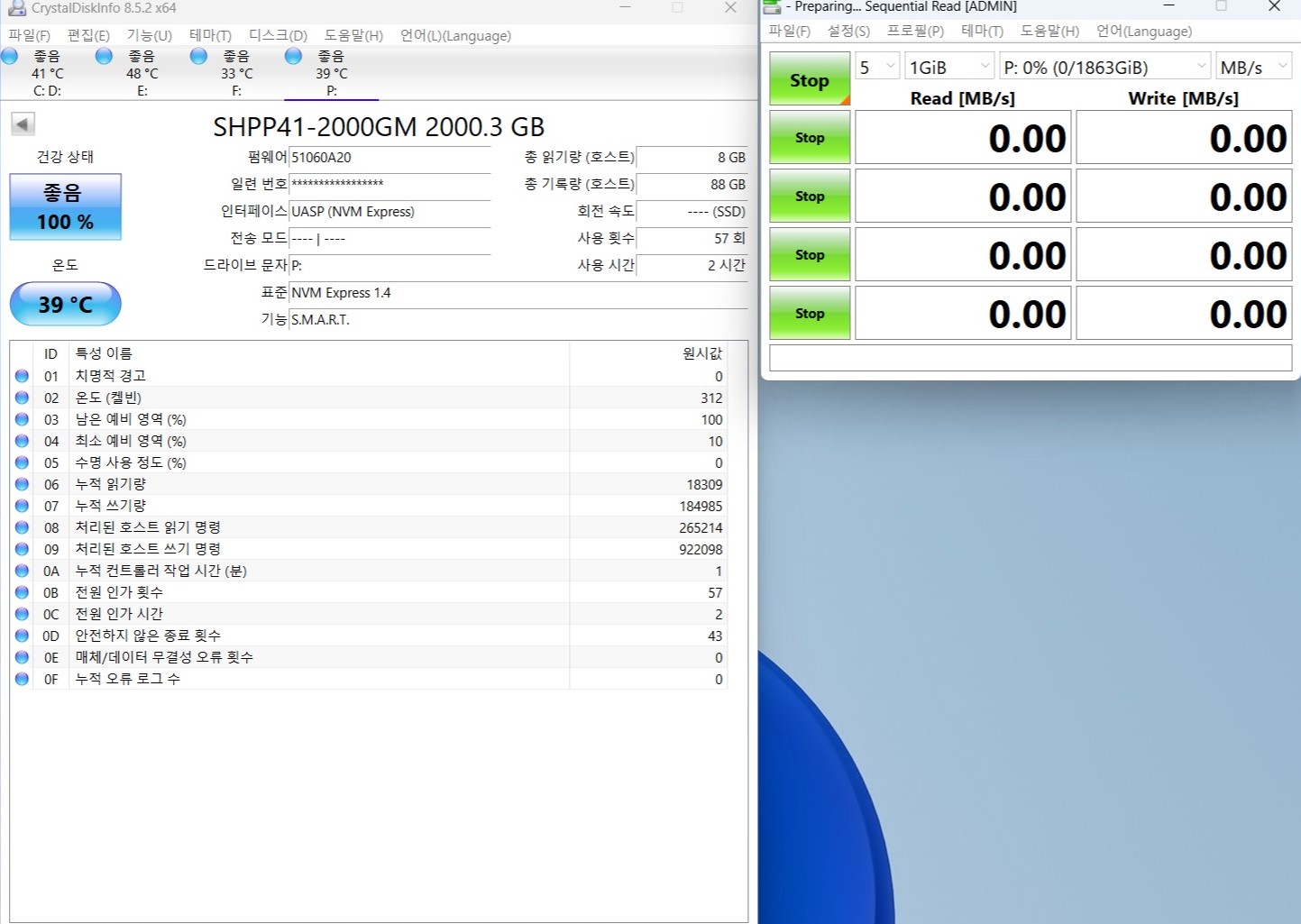
Task: Click the status icon for 03 남은 예비 영역
Action: [x=22, y=419]
